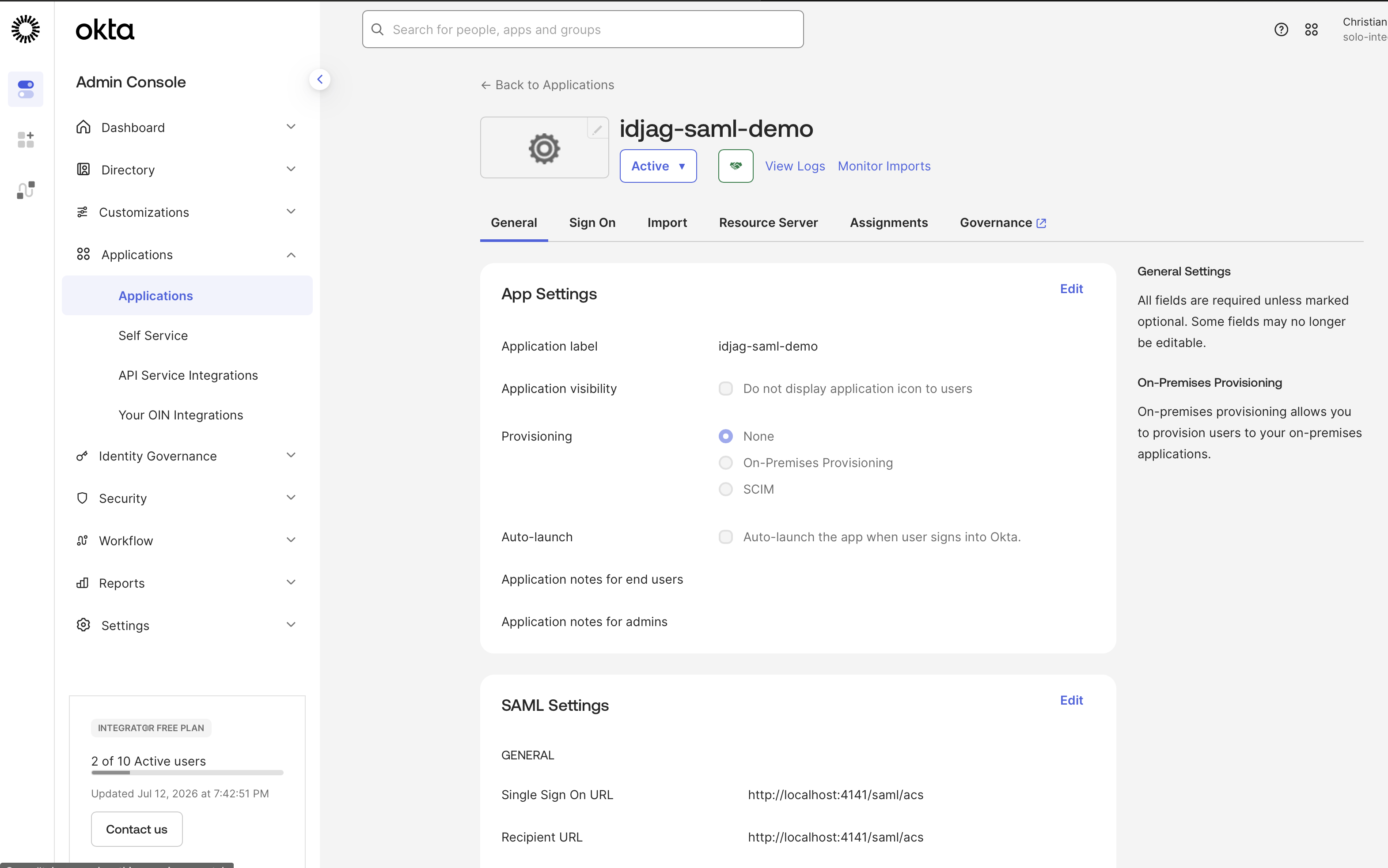
Task: Select Applications submenu item
Action: coord(187,296)
